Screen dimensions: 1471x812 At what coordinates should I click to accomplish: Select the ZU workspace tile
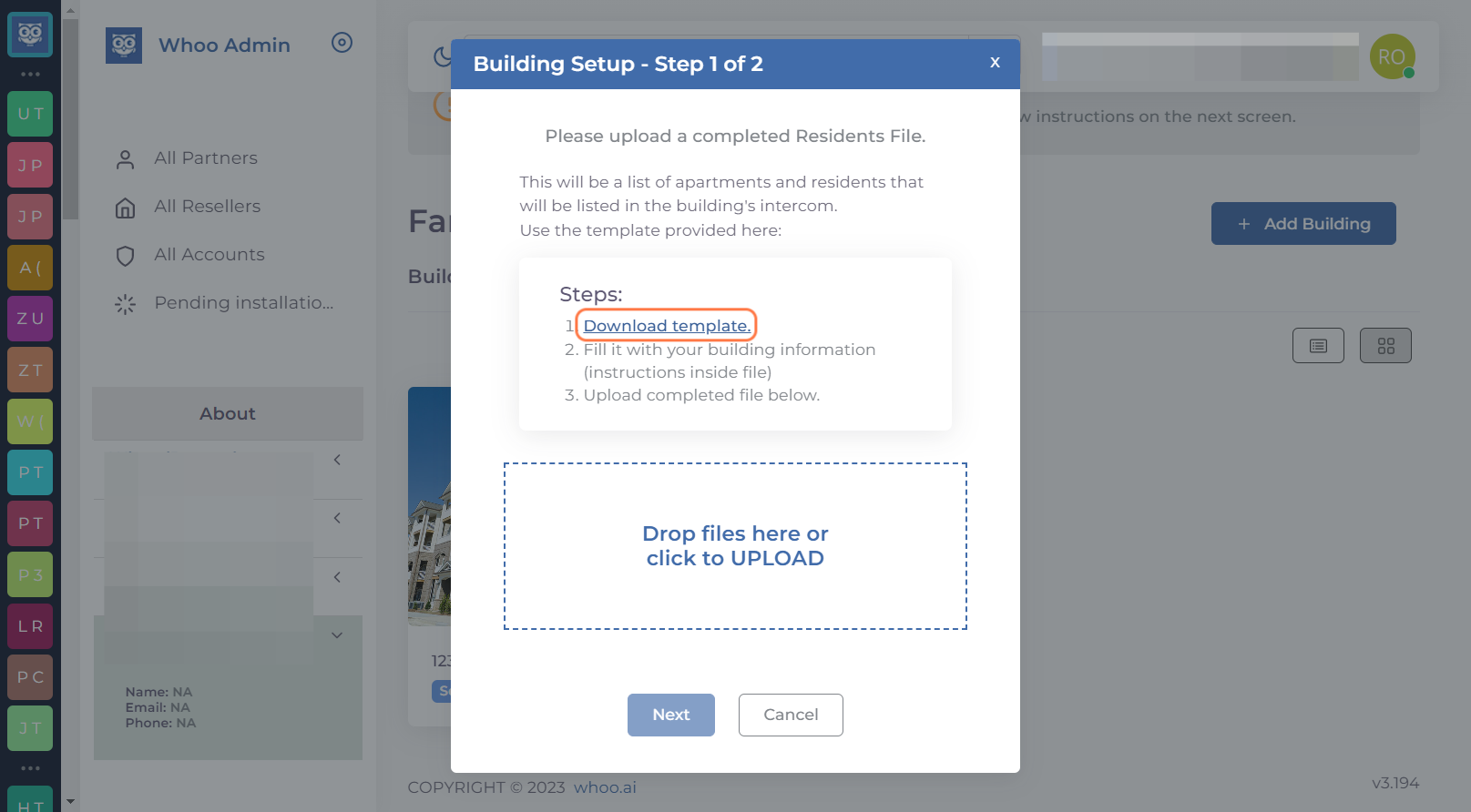click(30, 319)
